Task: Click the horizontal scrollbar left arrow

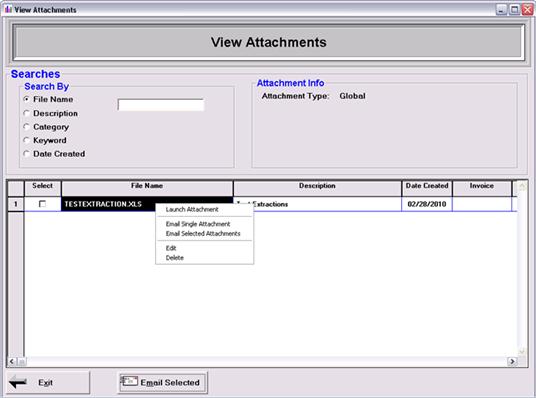Action: (12, 361)
